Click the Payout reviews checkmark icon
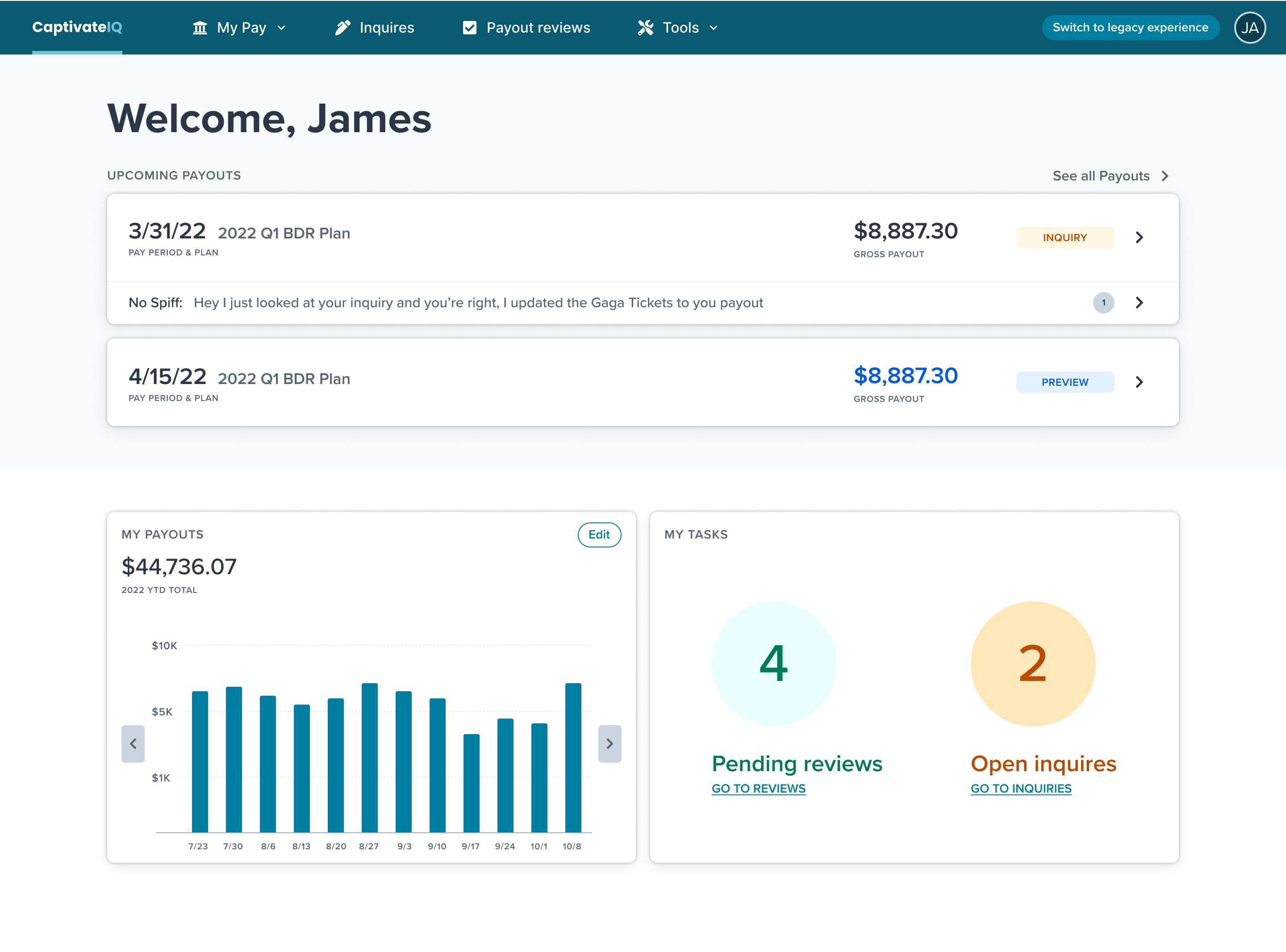Viewport: 1286px width, 952px height. coord(470,26)
